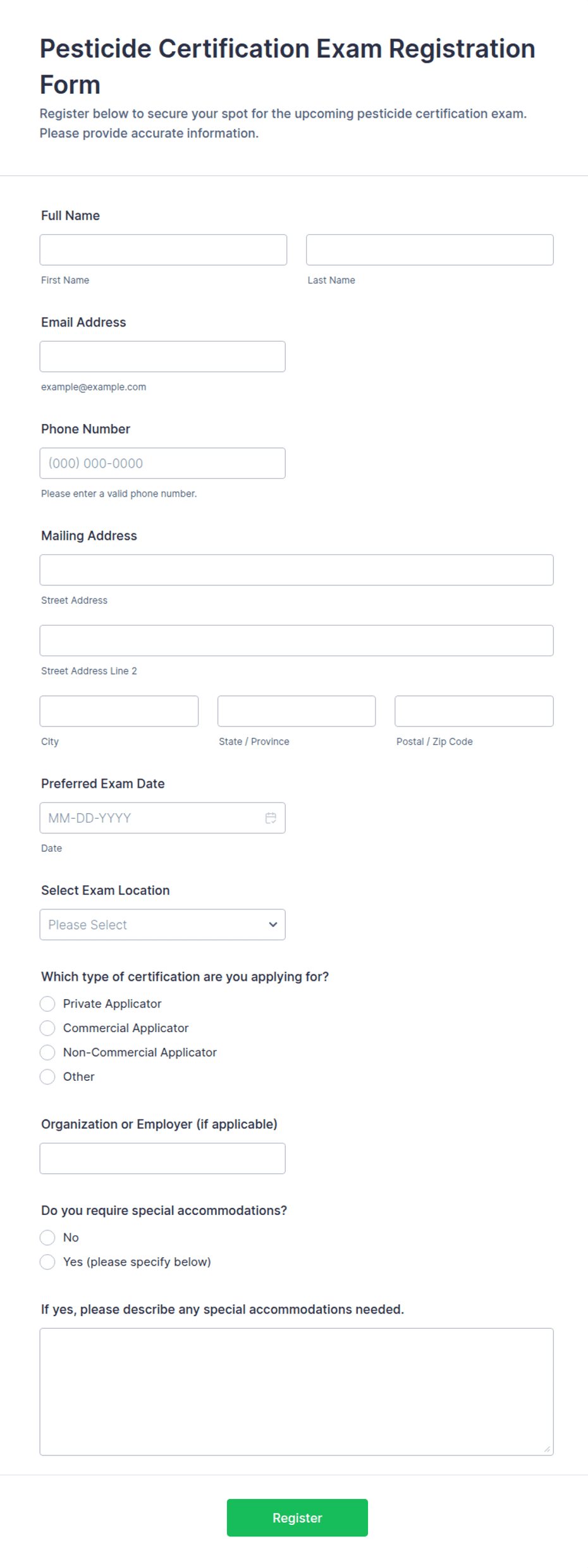This screenshot has height=1568, width=588.
Task: Select No for special accommodations
Action: coord(47,1237)
